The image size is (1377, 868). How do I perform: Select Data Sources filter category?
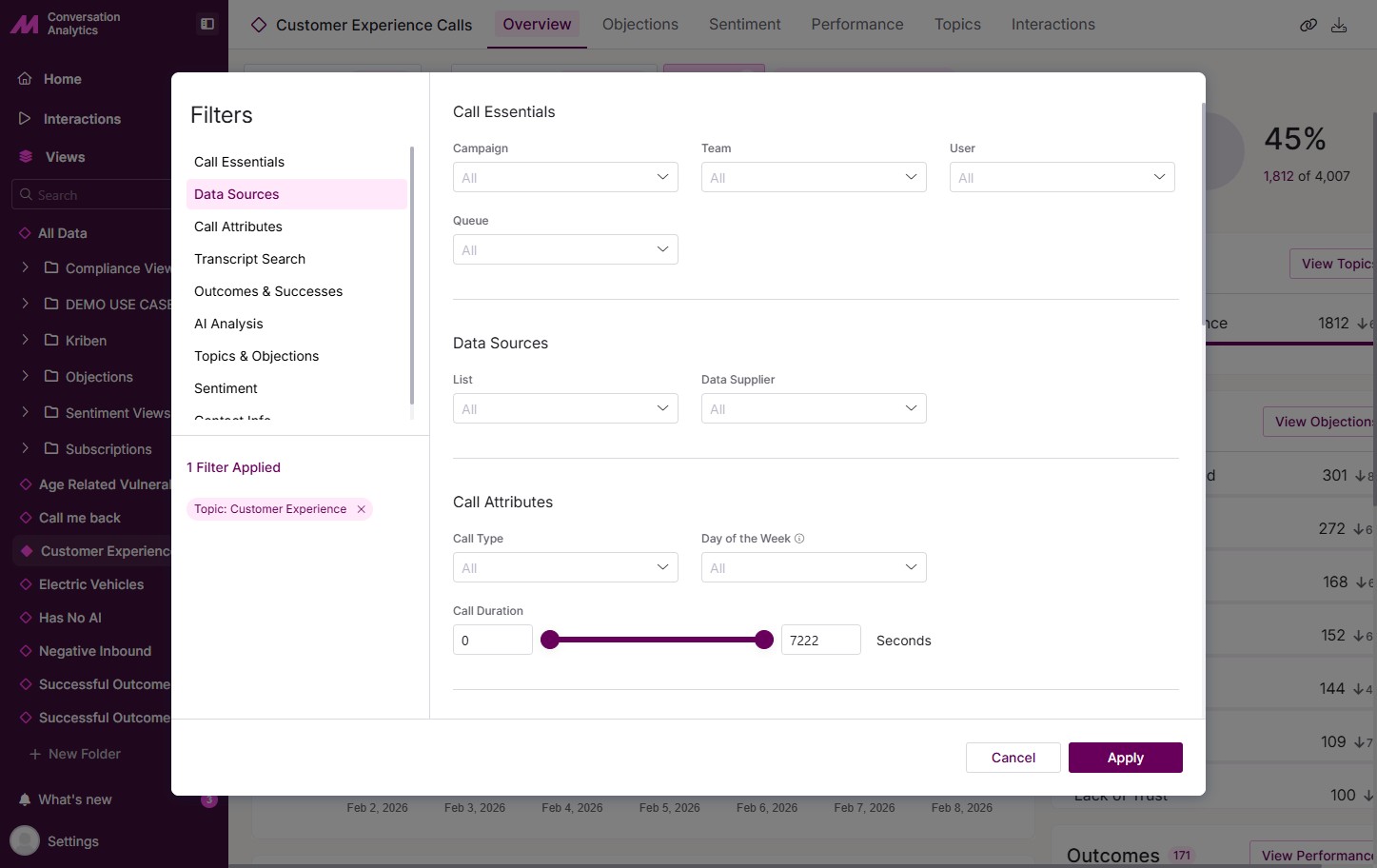click(x=297, y=194)
